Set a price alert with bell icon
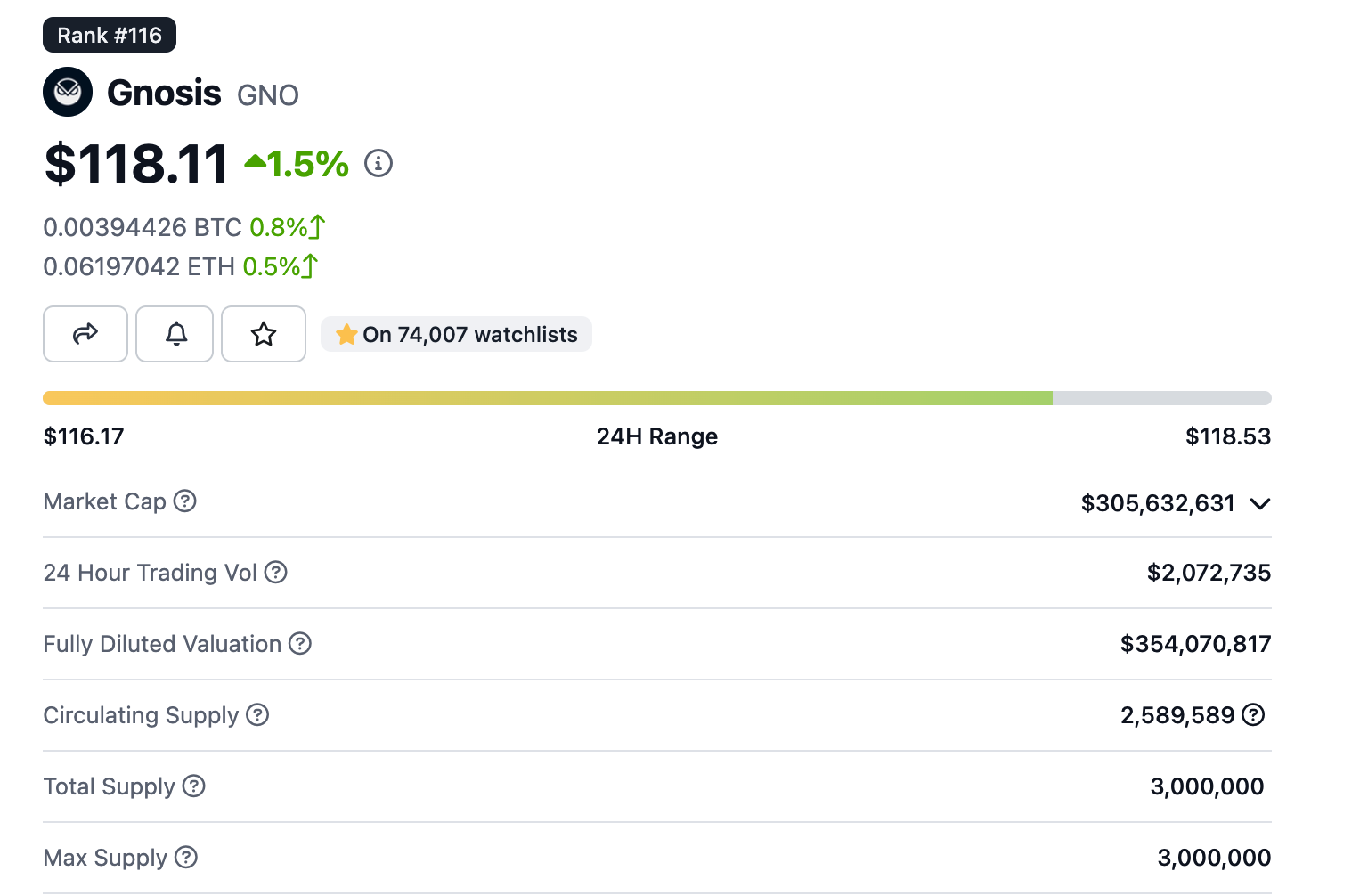This screenshot has width=1368, height=896. click(175, 334)
